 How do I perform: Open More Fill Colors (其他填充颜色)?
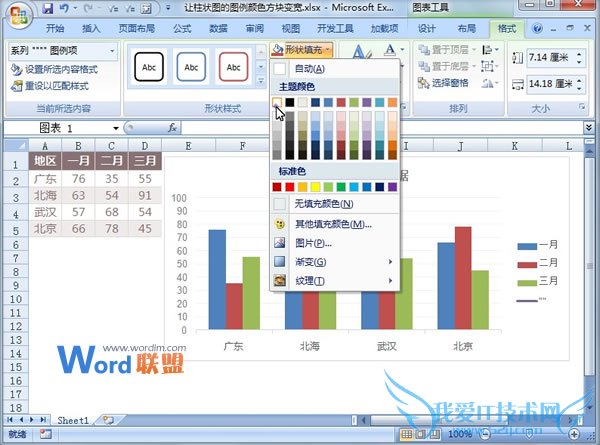tap(335, 224)
